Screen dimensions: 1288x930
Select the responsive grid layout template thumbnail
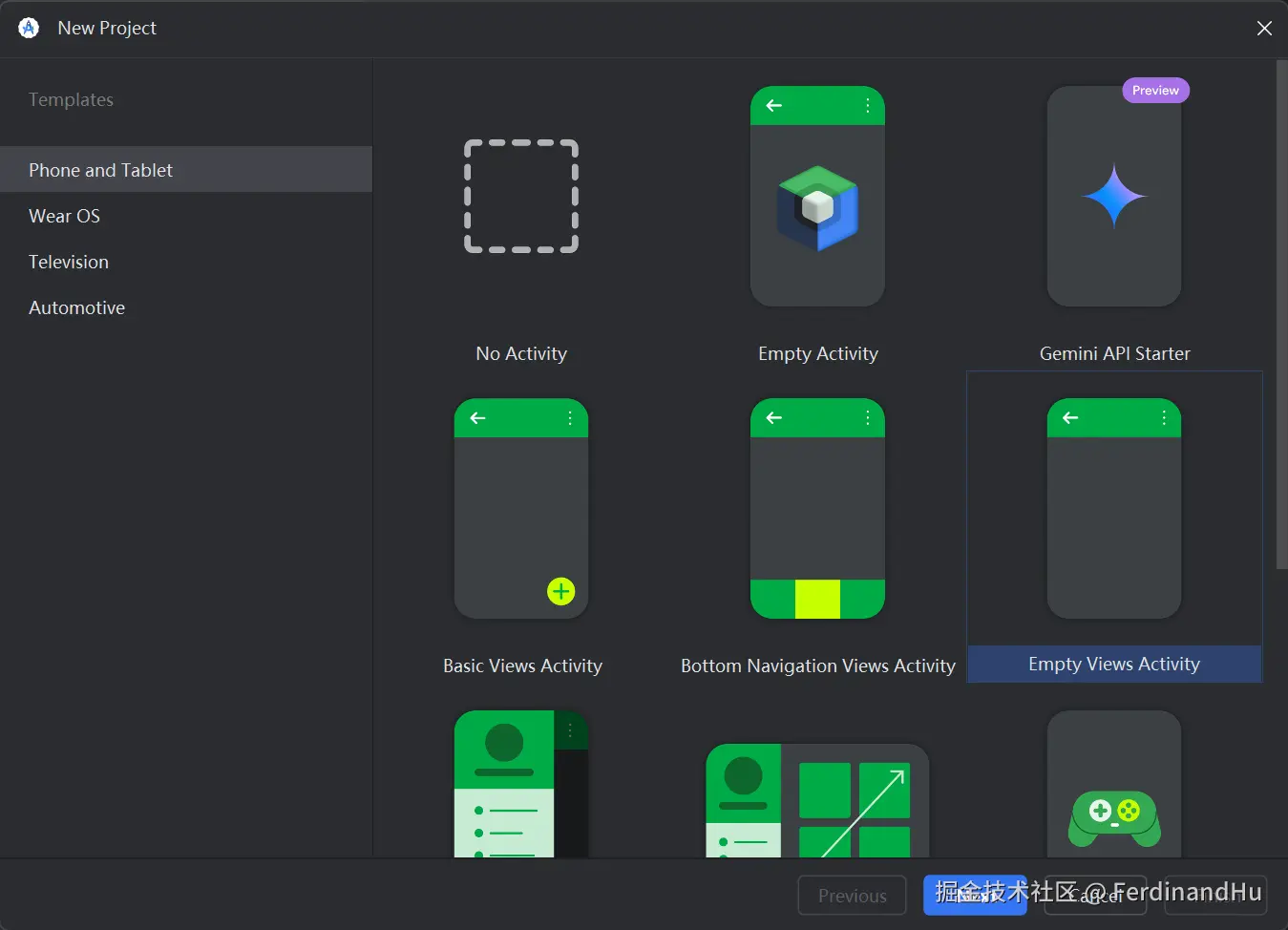coord(817,801)
